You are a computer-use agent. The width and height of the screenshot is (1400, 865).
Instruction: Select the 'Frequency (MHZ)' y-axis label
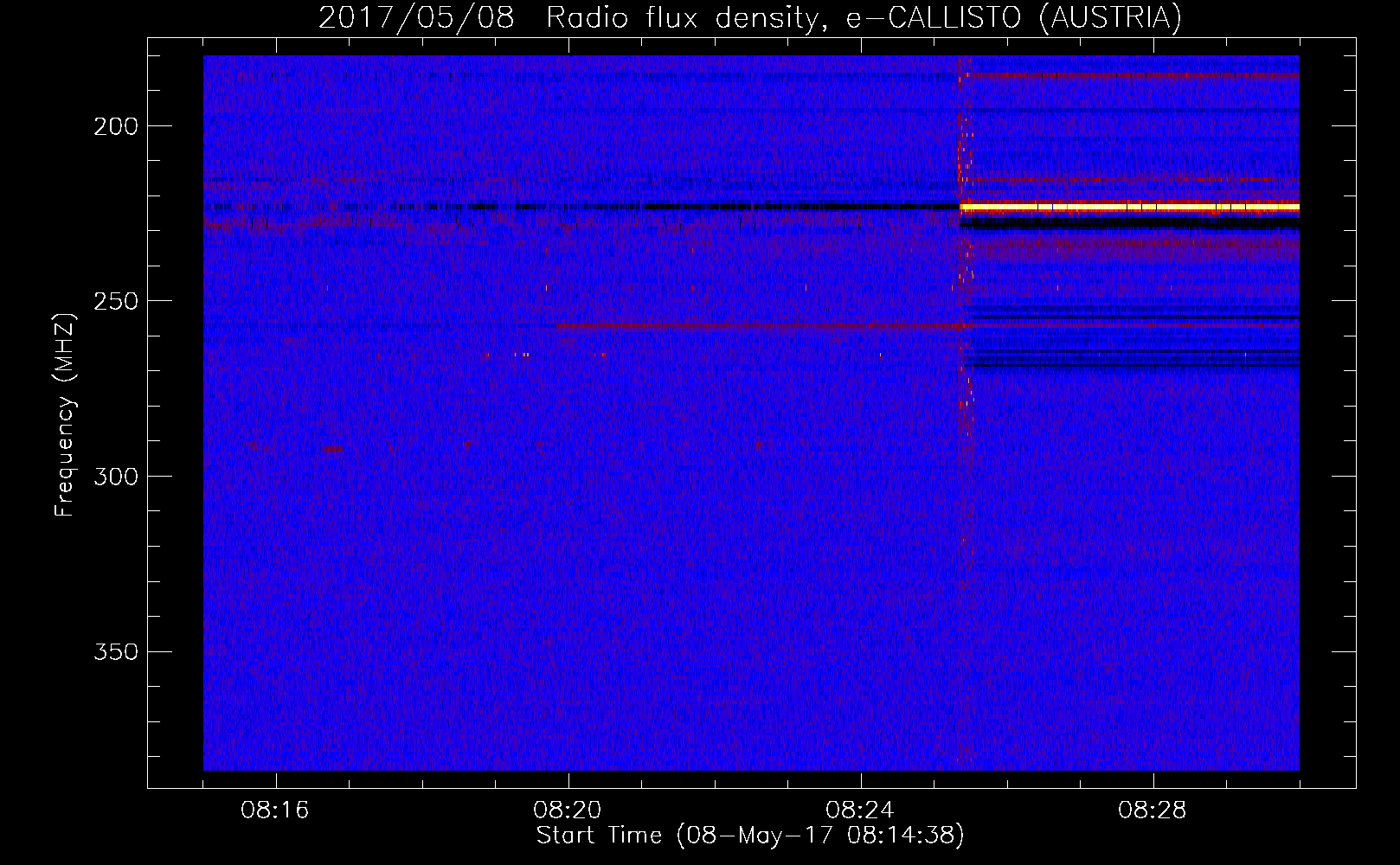pos(65,414)
